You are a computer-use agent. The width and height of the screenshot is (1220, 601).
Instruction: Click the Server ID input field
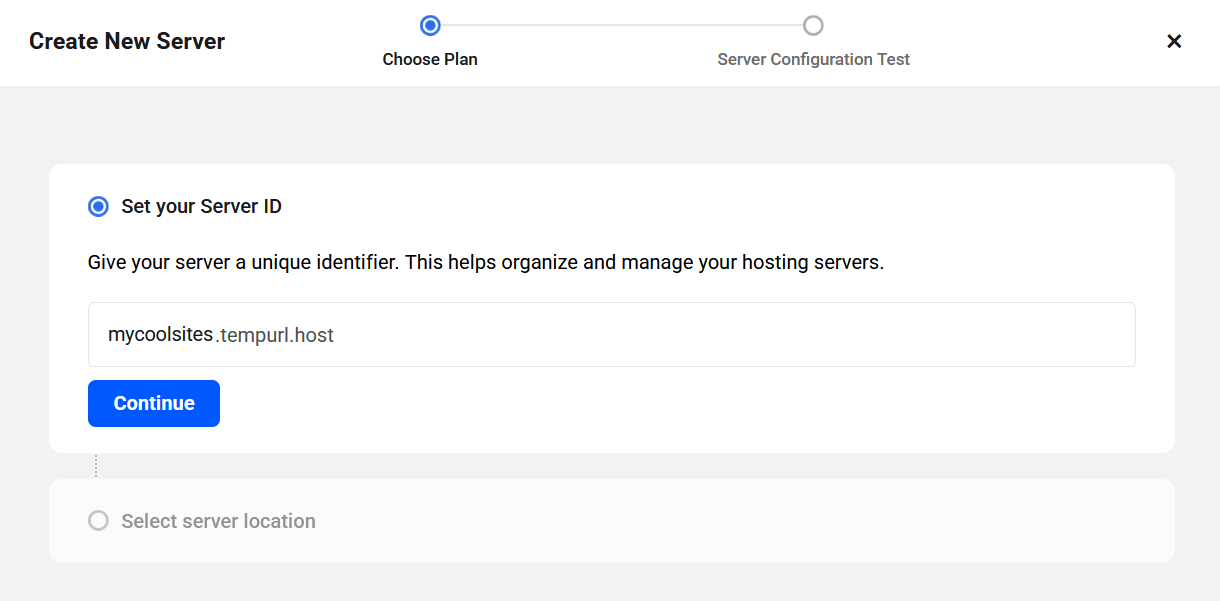pyautogui.click(x=612, y=335)
